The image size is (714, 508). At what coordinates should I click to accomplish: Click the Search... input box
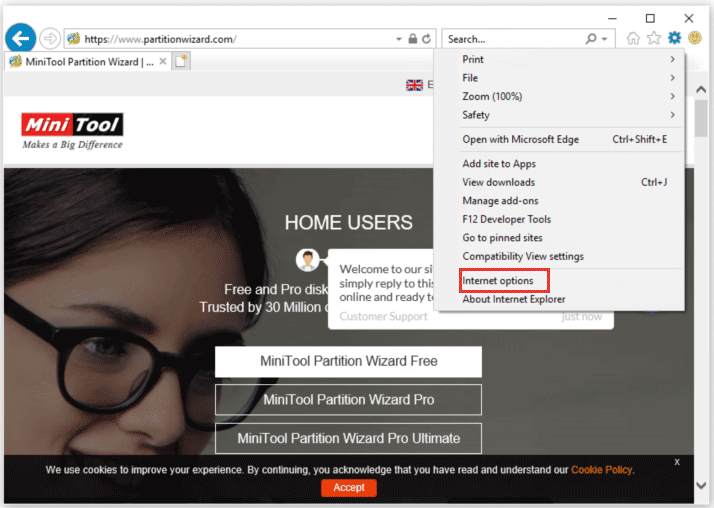pyautogui.click(x=512, y=39)
